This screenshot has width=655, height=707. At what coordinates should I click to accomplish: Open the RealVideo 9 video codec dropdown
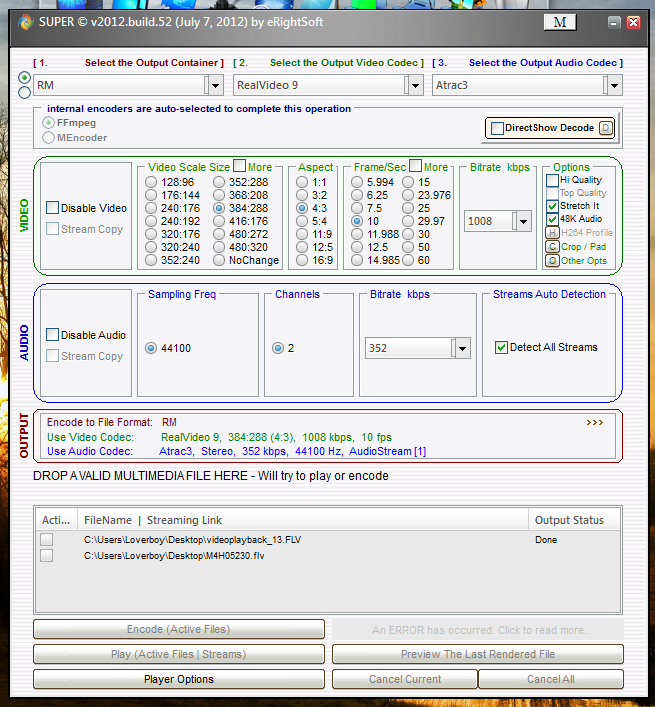[413, 86]
